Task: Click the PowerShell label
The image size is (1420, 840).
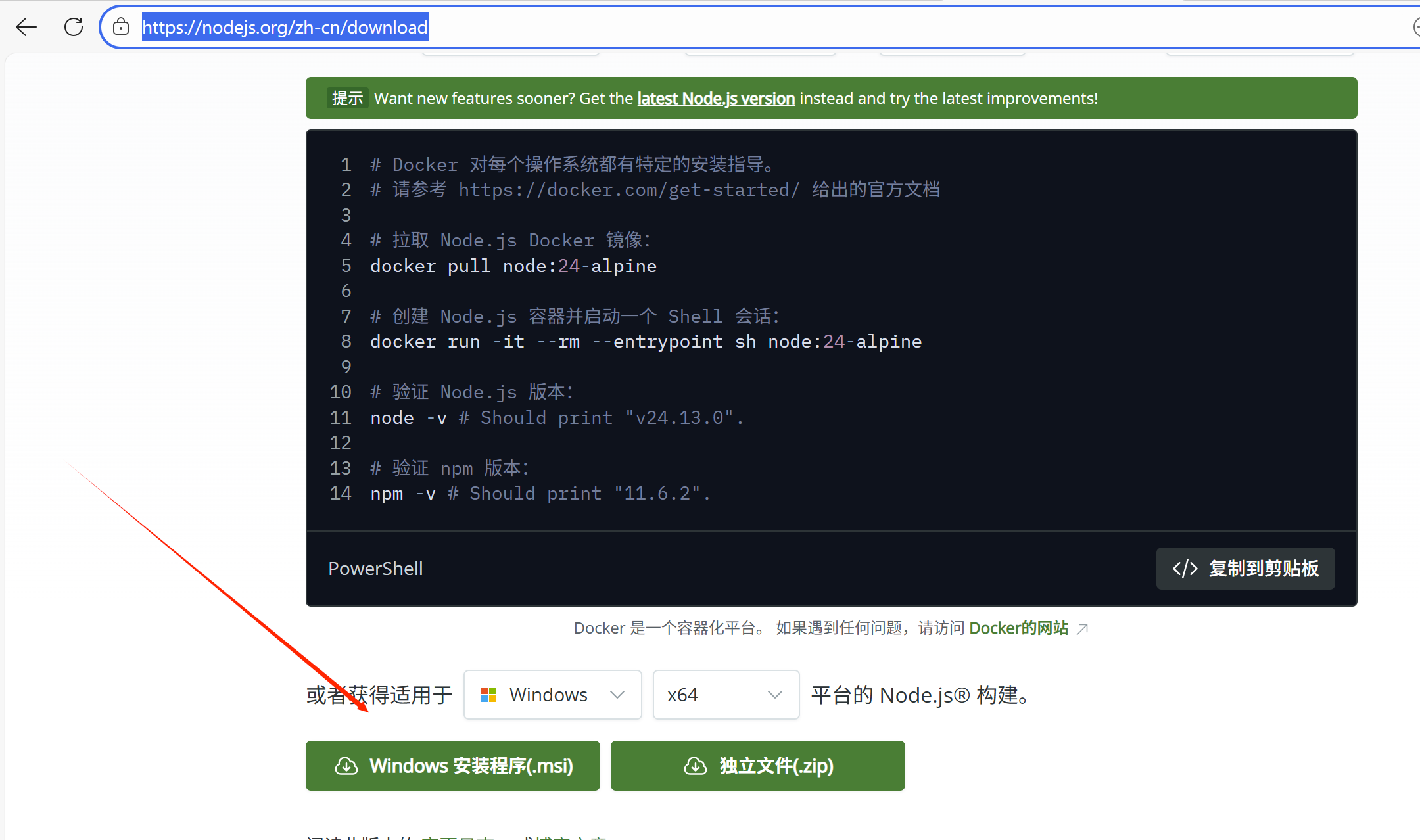Action: click(375, 569)
